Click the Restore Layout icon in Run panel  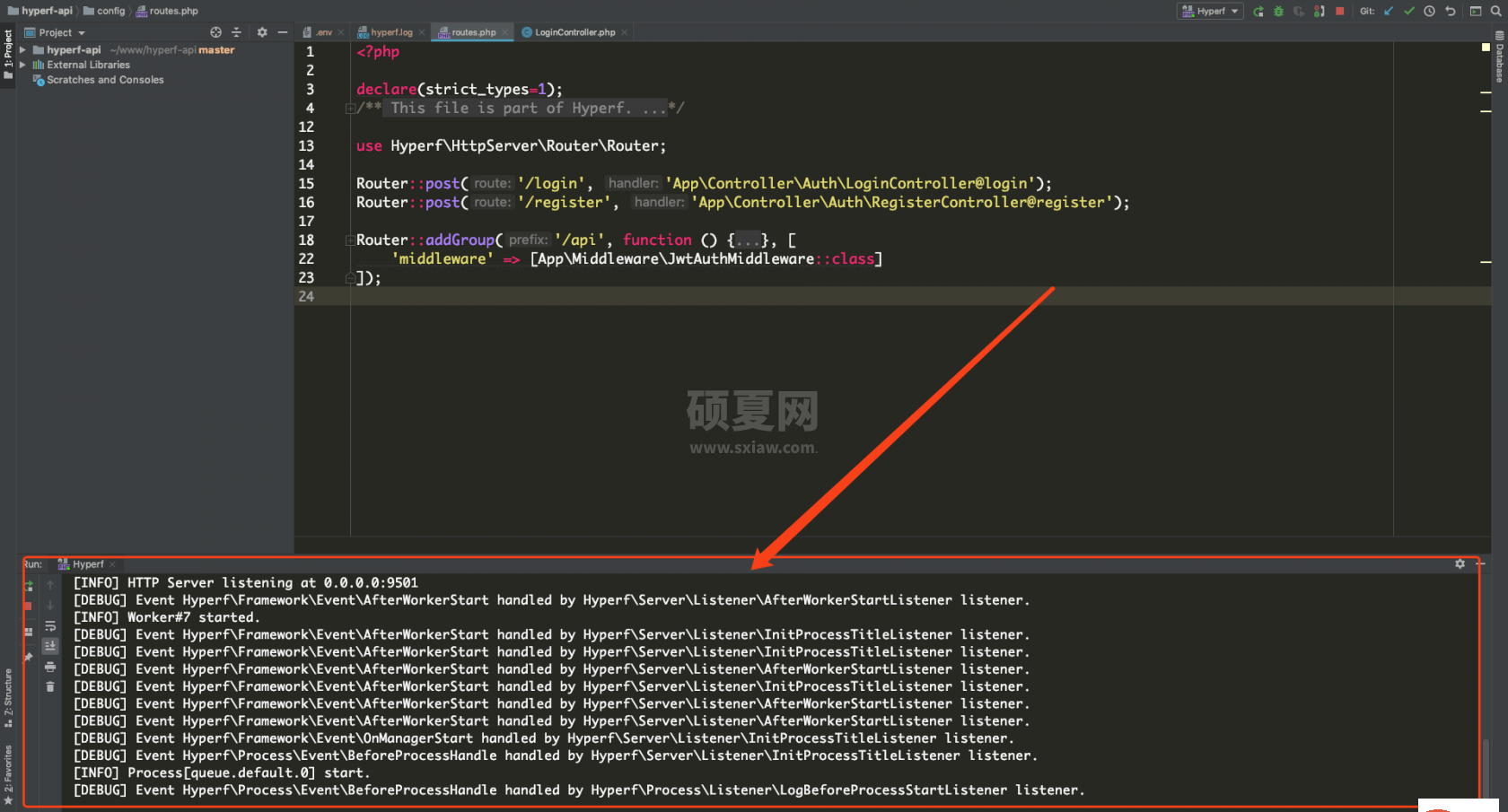tap(29, 632)
